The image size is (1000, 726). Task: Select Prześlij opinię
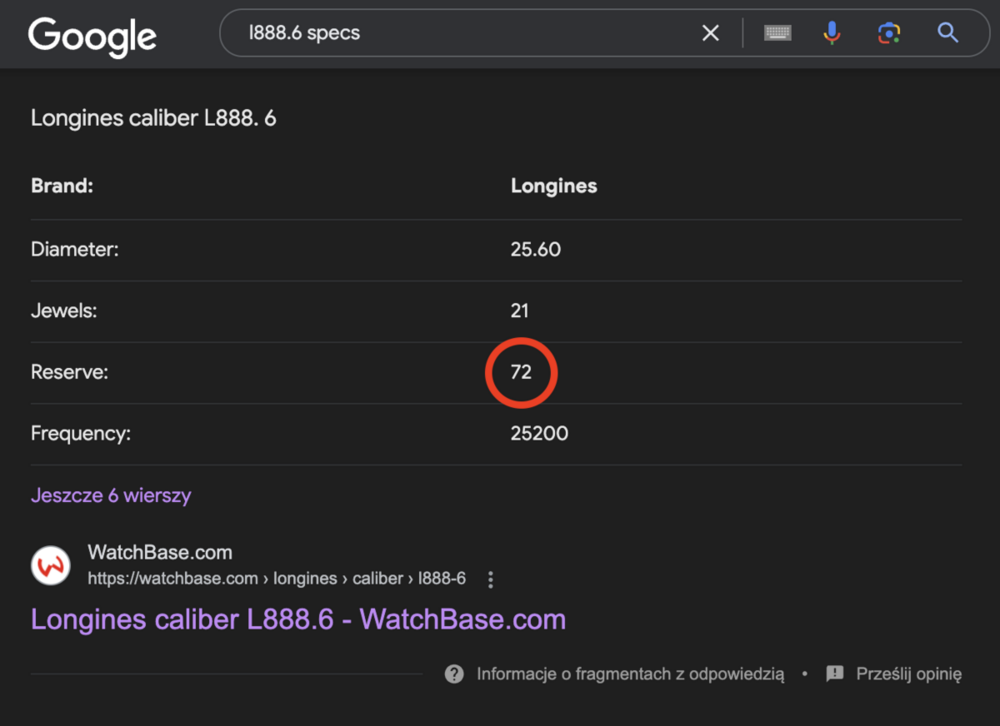(908, 673)
